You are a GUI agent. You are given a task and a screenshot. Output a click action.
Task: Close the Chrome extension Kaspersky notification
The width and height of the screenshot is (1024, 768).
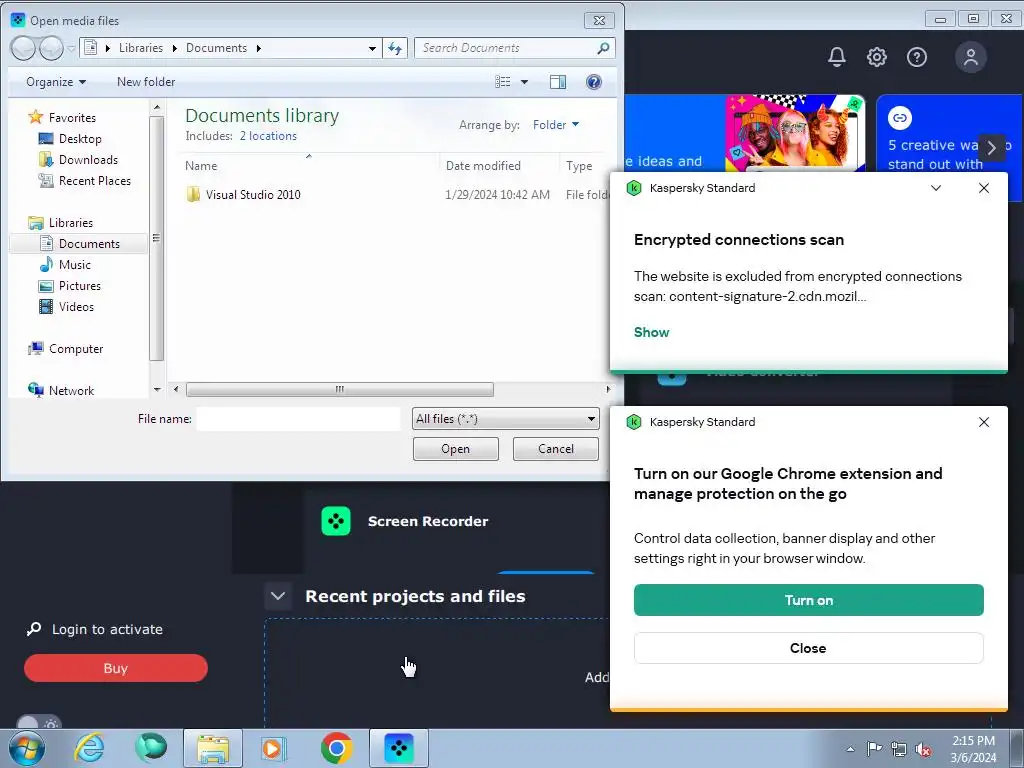coord(984,422)
